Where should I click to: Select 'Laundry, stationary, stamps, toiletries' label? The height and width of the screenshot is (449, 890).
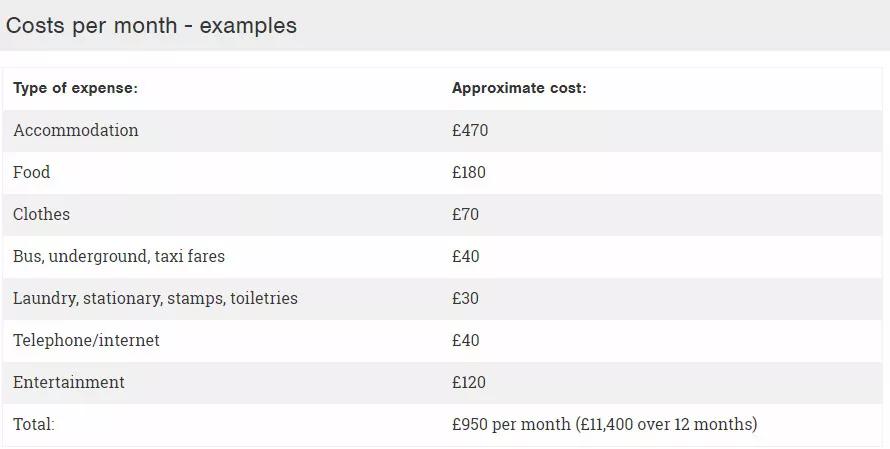click(x=155, y=298)
